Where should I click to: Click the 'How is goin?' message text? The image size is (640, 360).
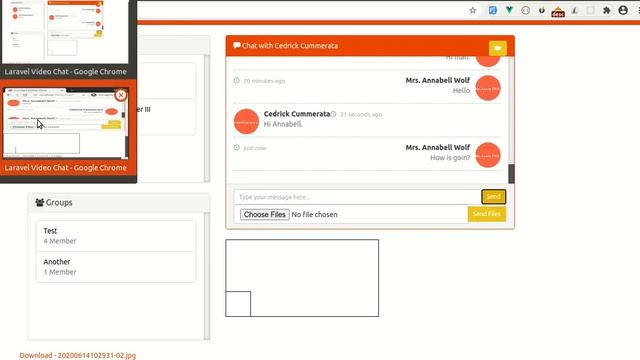[x=450, y=158]
